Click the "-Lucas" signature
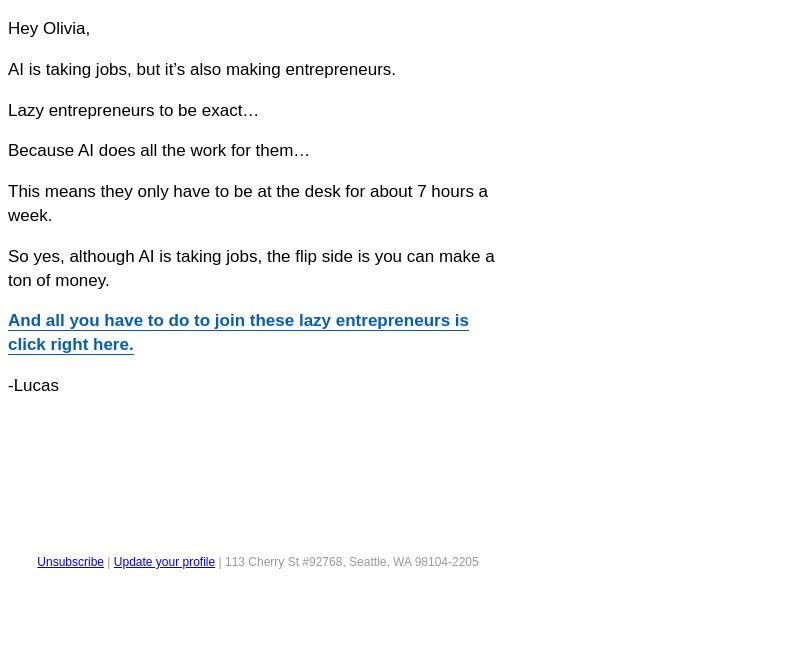Screen dimensions: 800x648 (34, 385)
